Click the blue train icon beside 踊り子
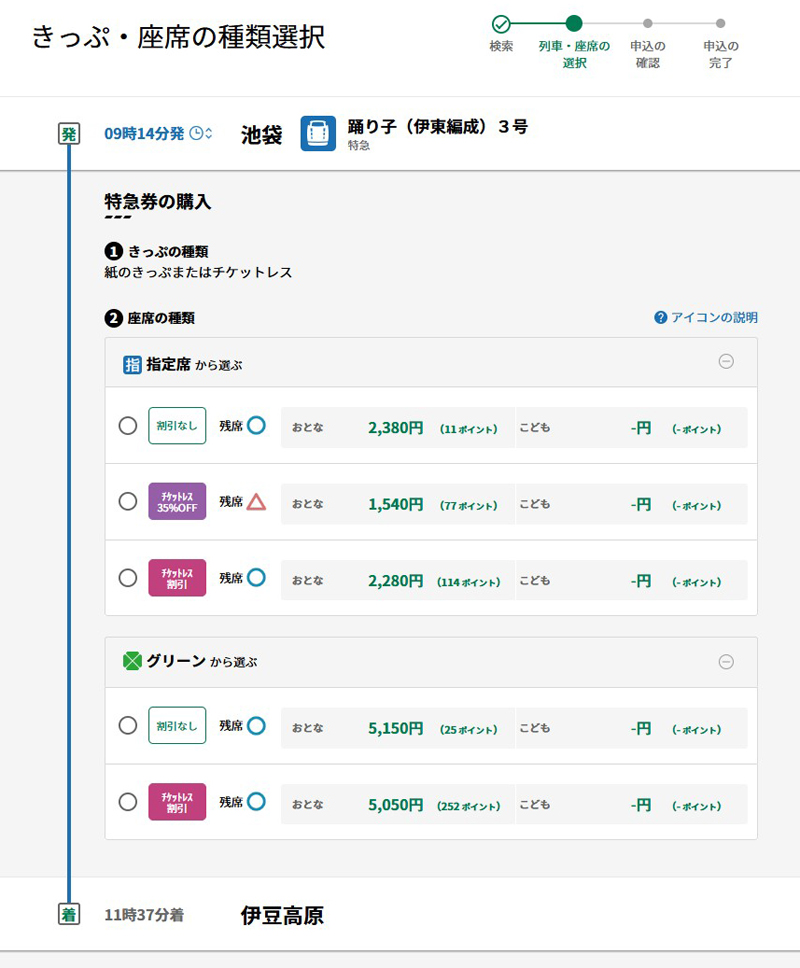The height and width of the screenshot is (968, 800). (318, 134)
